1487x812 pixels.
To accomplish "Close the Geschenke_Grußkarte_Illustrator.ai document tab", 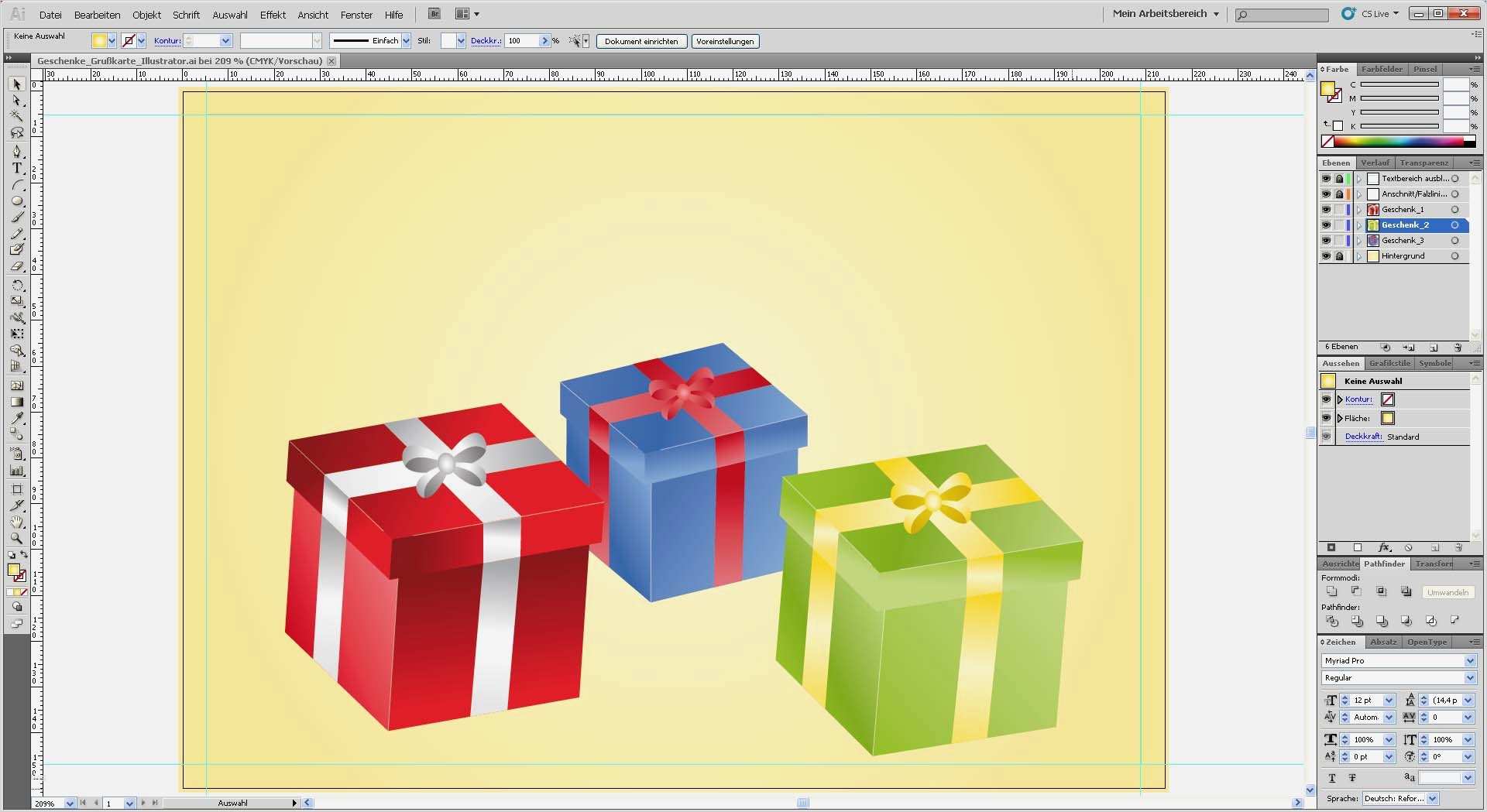I will 331,60.
